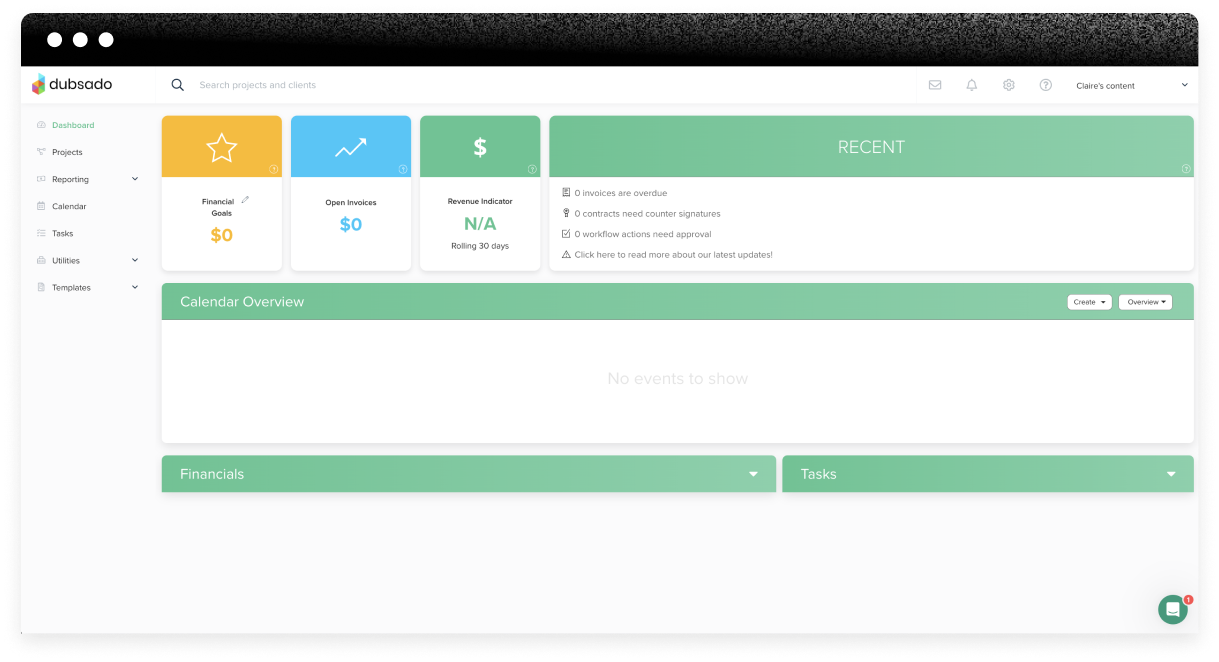Open the chat bubble widget icon

(x=1172, y=609)
